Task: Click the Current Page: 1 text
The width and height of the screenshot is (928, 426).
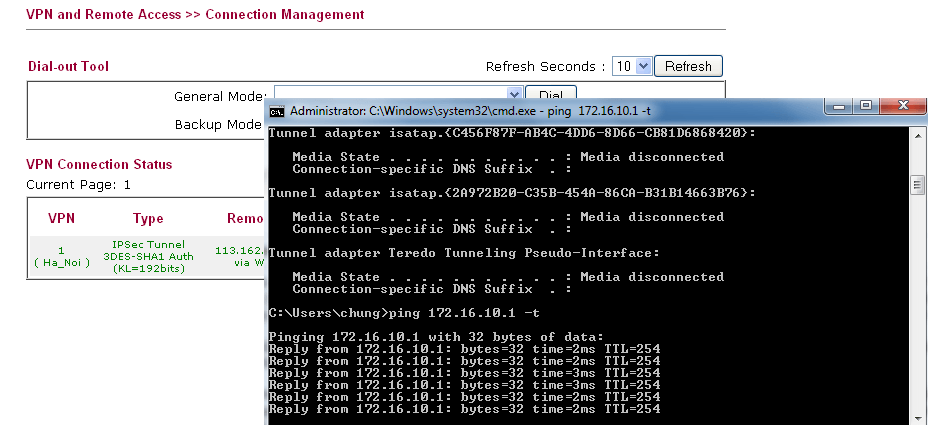Action: [x=78, y=185]
